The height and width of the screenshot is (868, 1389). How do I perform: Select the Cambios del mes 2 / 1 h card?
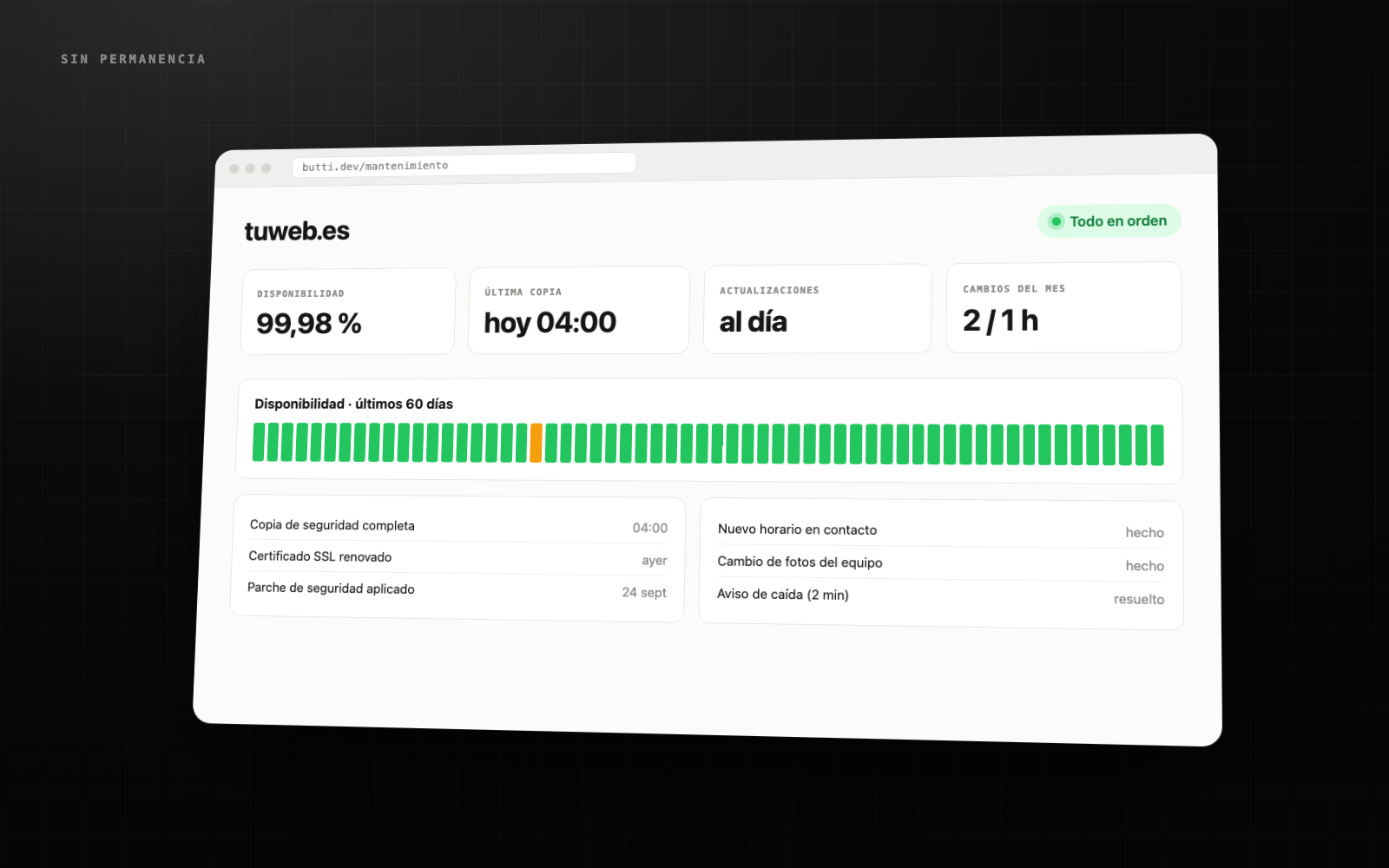coord(1063,307)
